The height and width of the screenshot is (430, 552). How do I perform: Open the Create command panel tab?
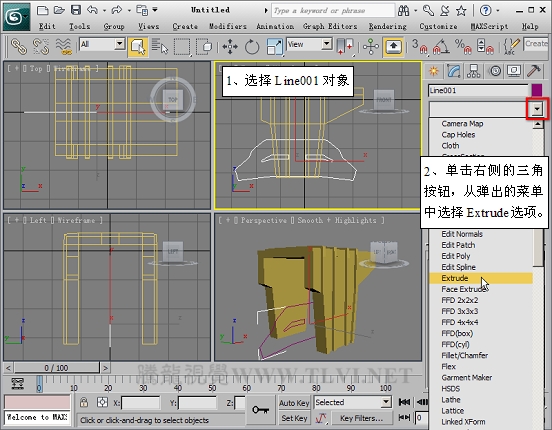[x=434, y=71]
